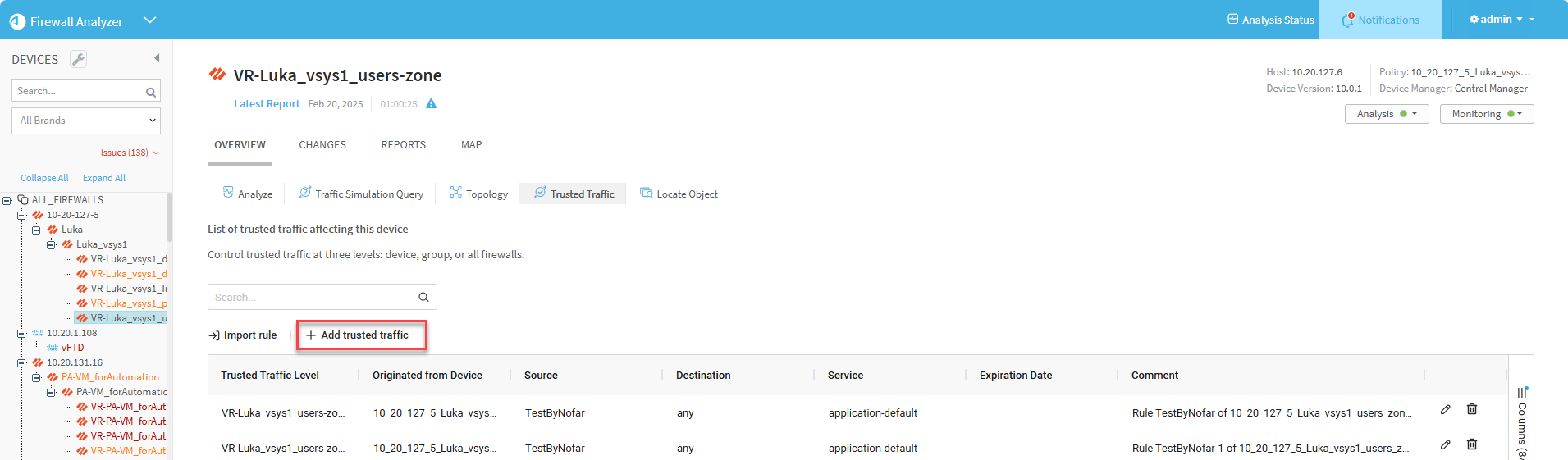The image size is (1568, 460).
Task: Delete the TestByNofar trusted traffic row
Action: (x=1472, y=409)
